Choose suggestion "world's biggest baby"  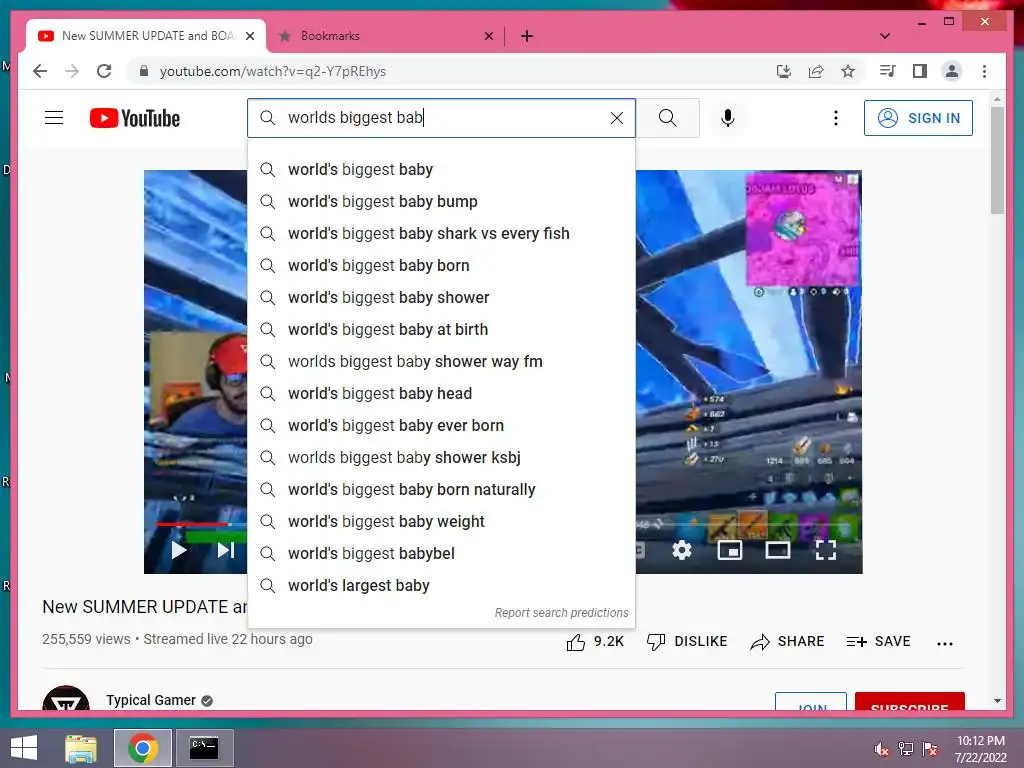441,170
